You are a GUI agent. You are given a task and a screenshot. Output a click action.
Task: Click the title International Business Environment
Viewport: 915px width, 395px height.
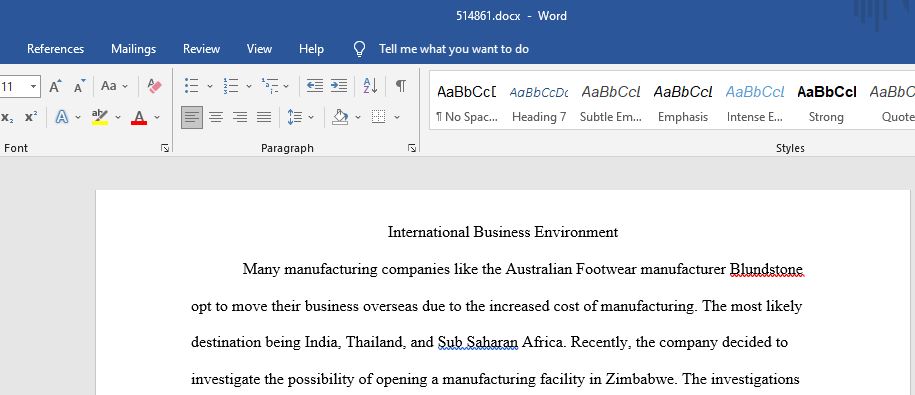[503, 232]
